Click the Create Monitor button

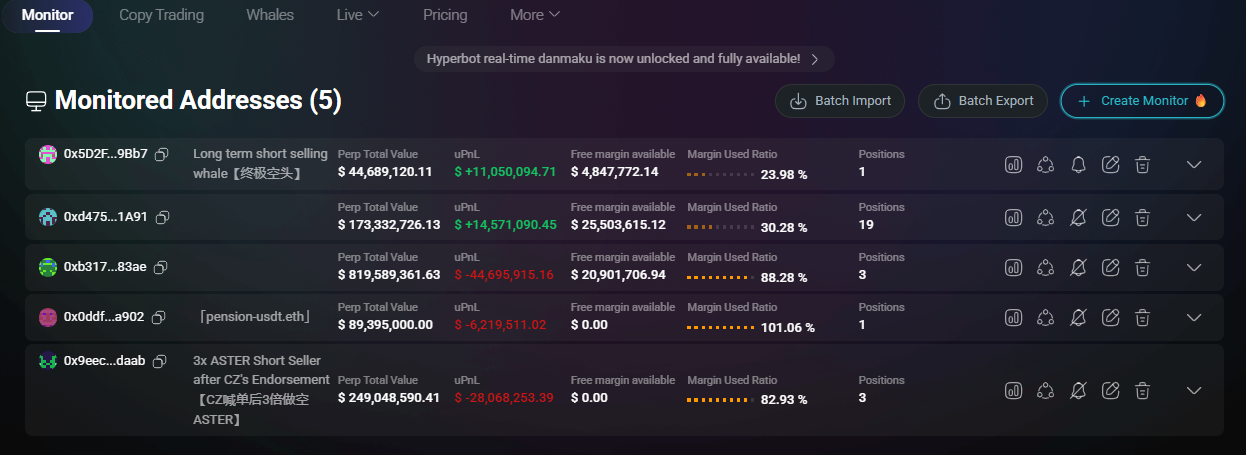[1142, 101]
